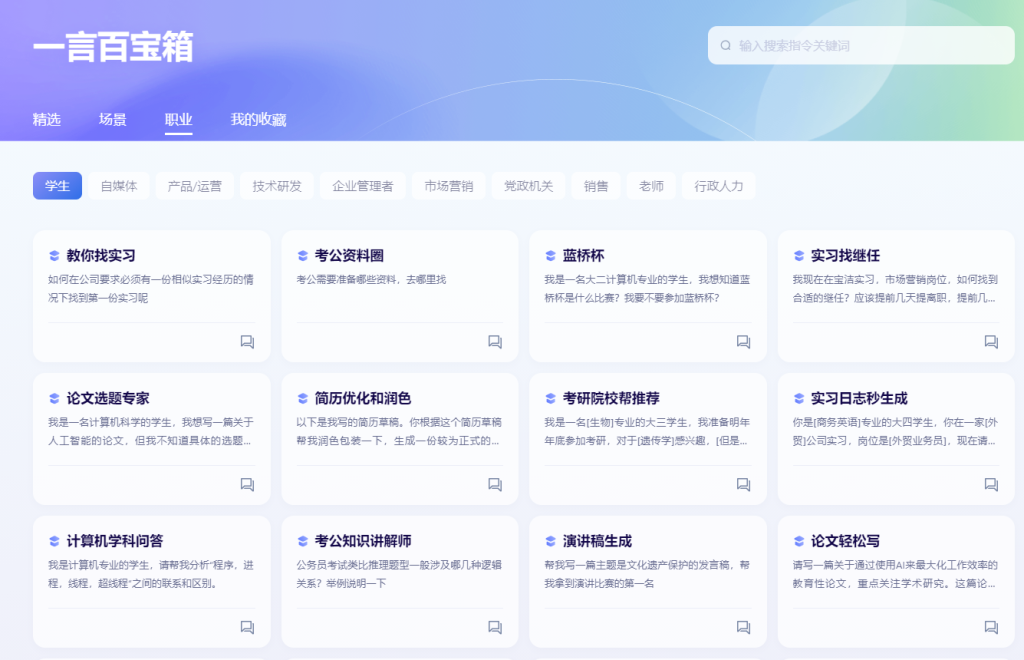Click the chat icon on 教你找实习 card

pyautogui.click(x=247, y=342)
